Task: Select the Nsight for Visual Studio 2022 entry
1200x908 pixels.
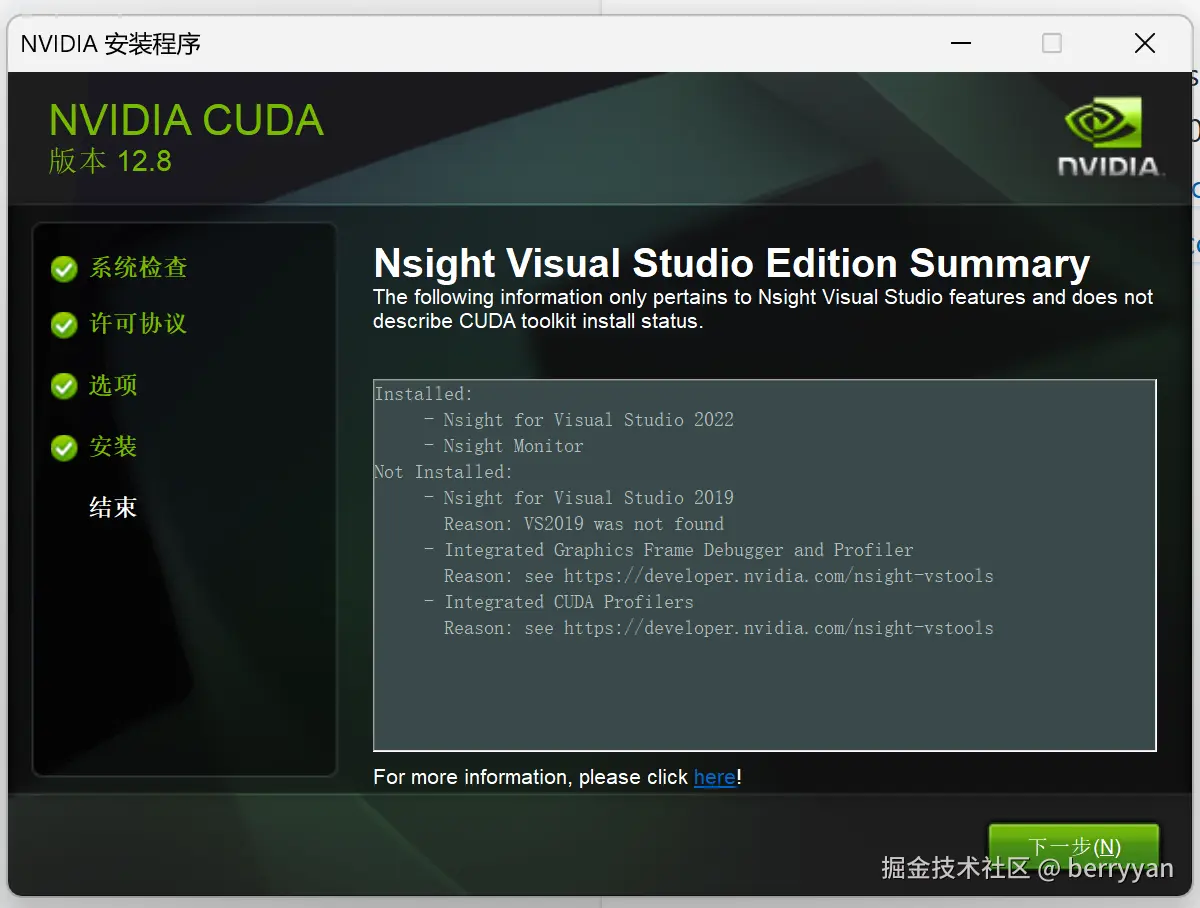Action: [588, 420]
